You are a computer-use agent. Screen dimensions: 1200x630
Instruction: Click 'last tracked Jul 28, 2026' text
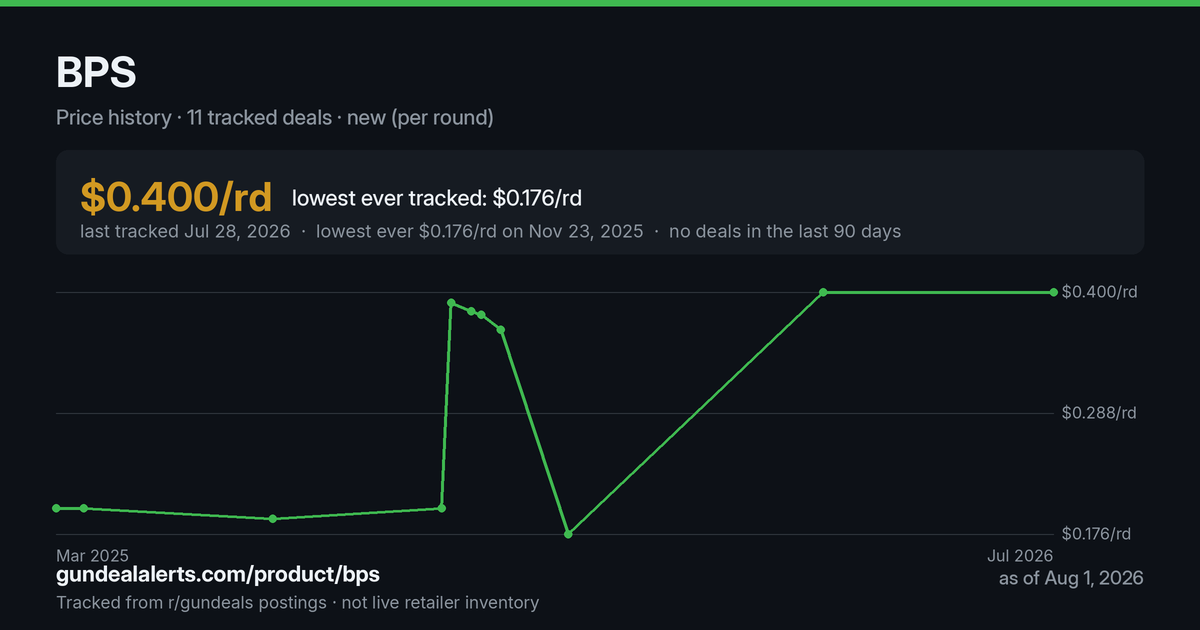pos(185,231)
